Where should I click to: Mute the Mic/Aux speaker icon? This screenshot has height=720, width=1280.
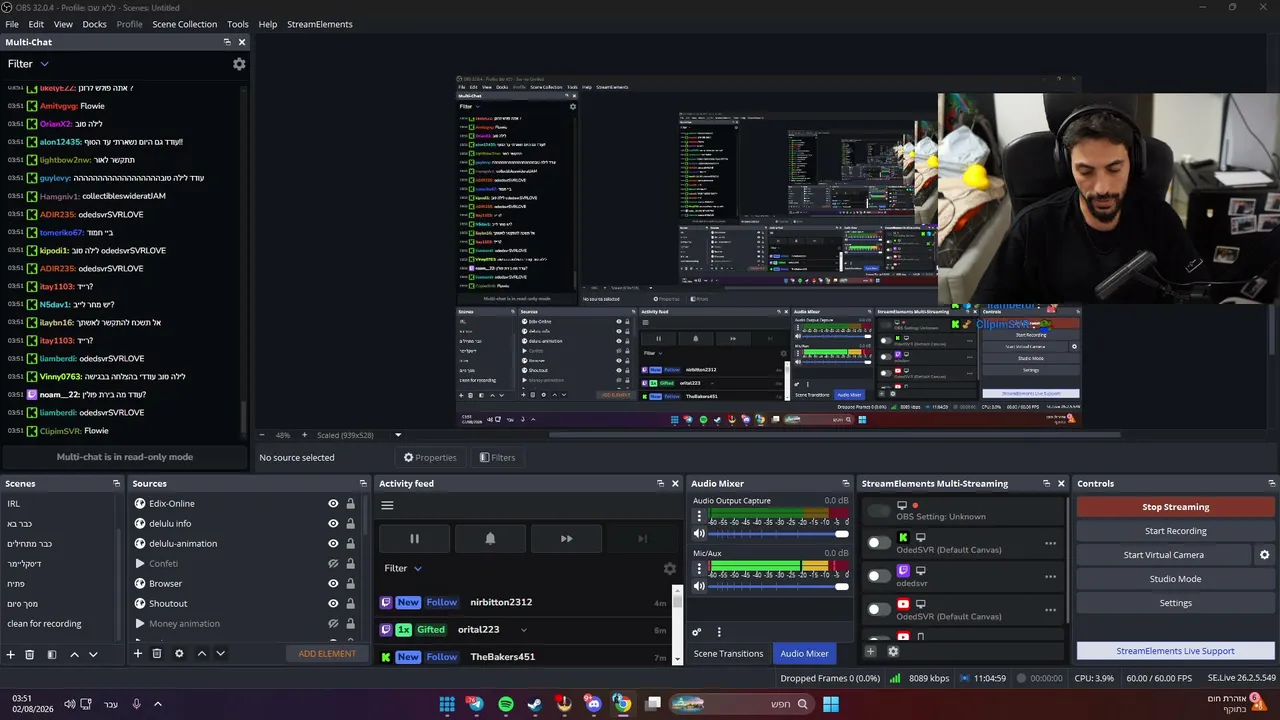(700, 586)
